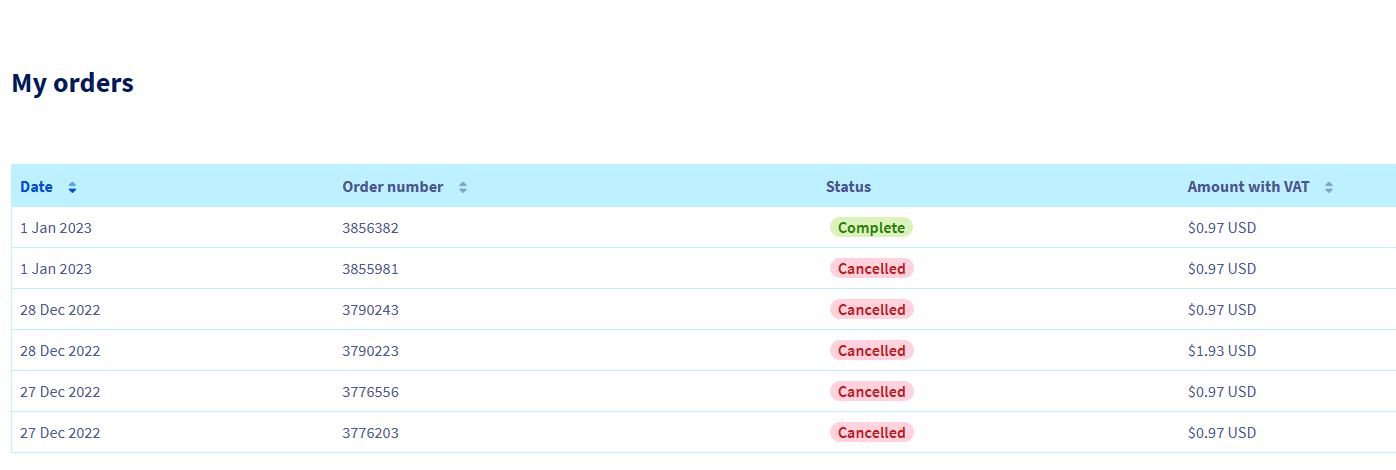
Task: Click the green Complete status badge
Action: [871, 228]
